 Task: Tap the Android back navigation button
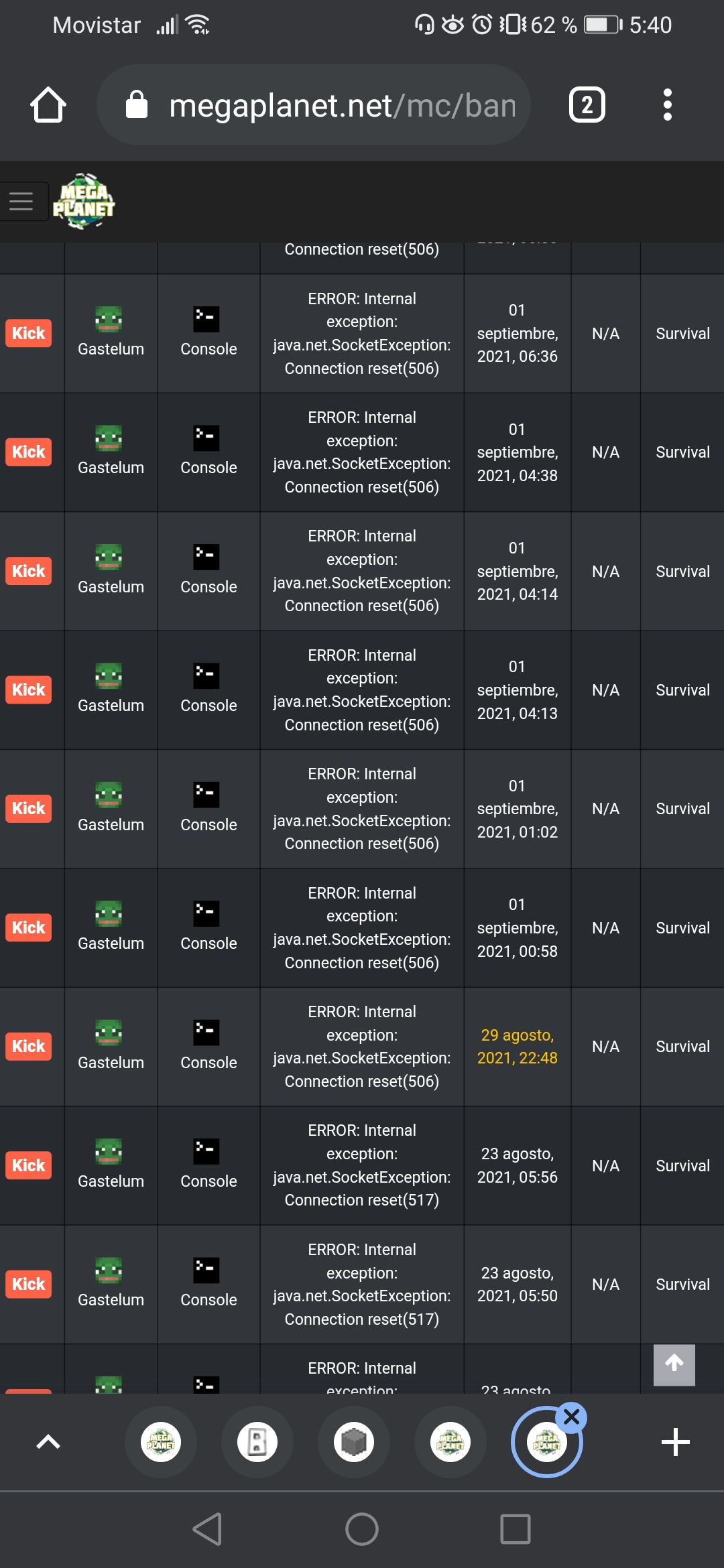(x=207, y=1529)
